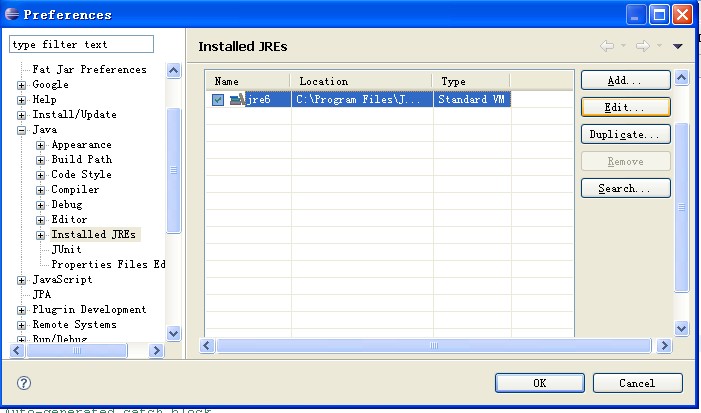Image resolution: width=701 pixels, height=413 pixels.
Task: Click the Search... button
Action: (624, 188)
